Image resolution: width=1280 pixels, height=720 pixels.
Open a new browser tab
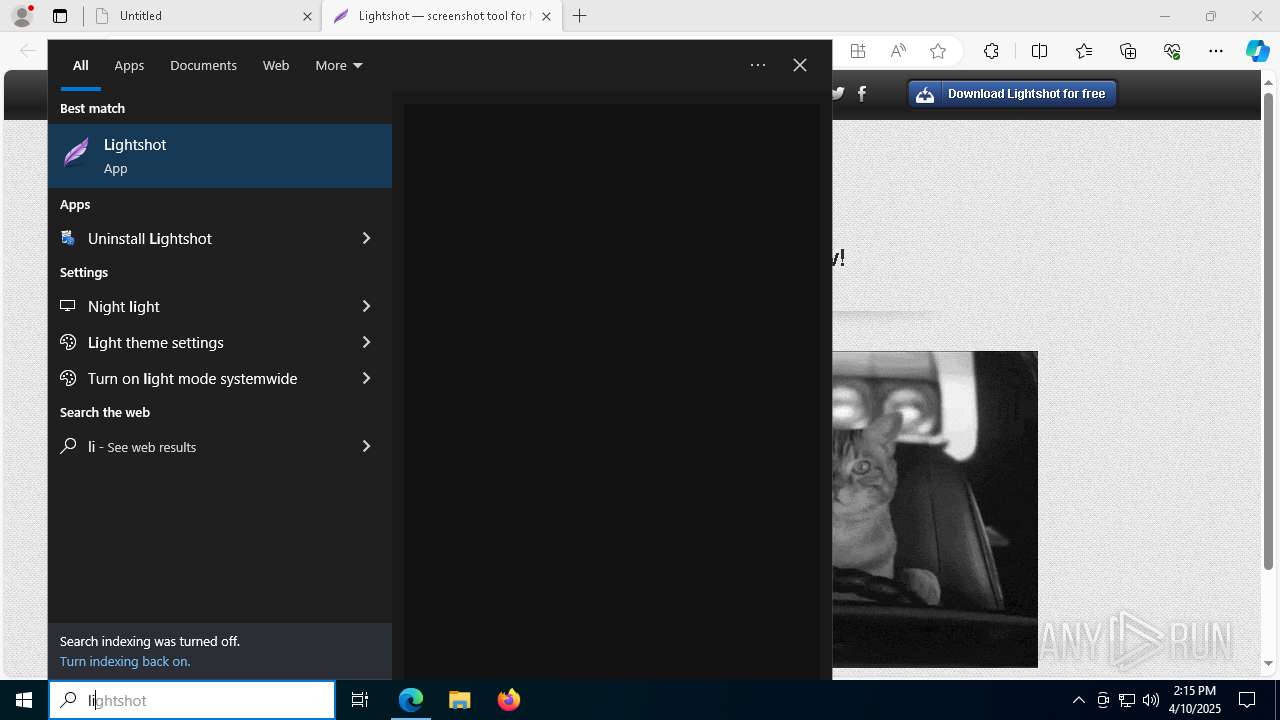point(580,16)
